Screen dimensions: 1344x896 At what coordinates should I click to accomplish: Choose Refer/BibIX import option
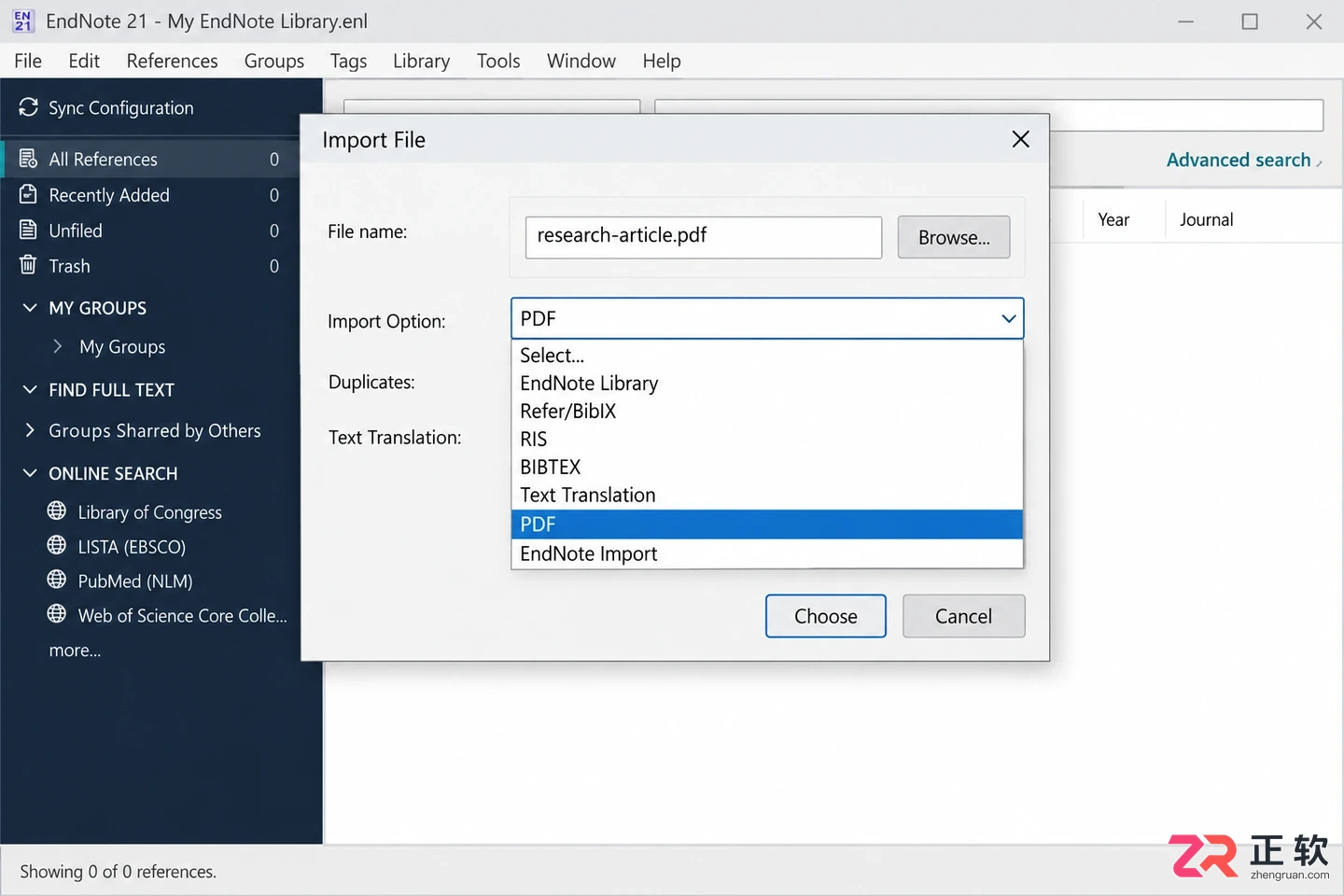[767, 412]
